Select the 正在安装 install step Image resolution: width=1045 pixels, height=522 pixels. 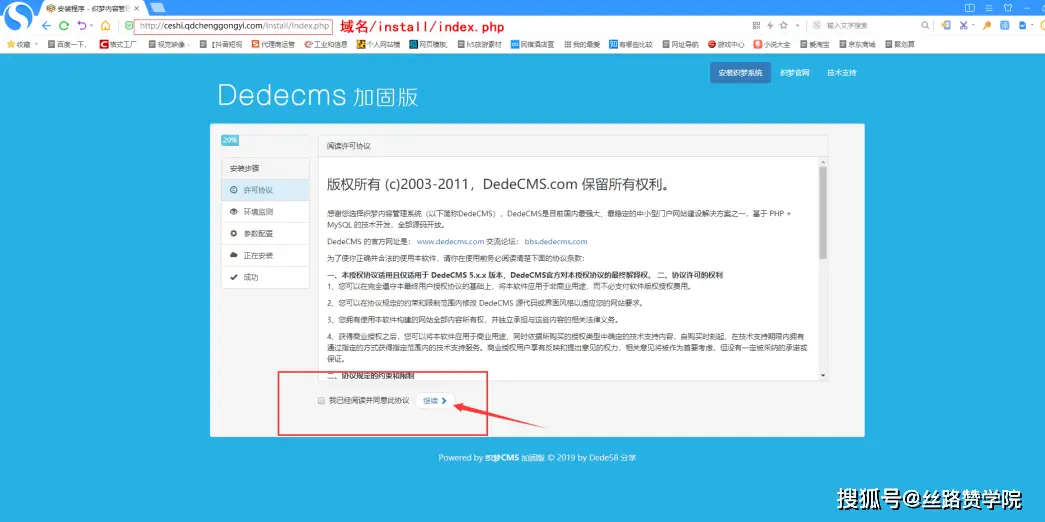pos(265,255)
